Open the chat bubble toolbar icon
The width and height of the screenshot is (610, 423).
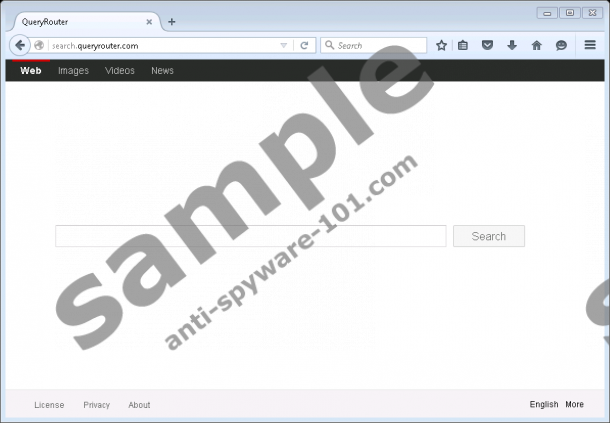click(x=561, y=45)
